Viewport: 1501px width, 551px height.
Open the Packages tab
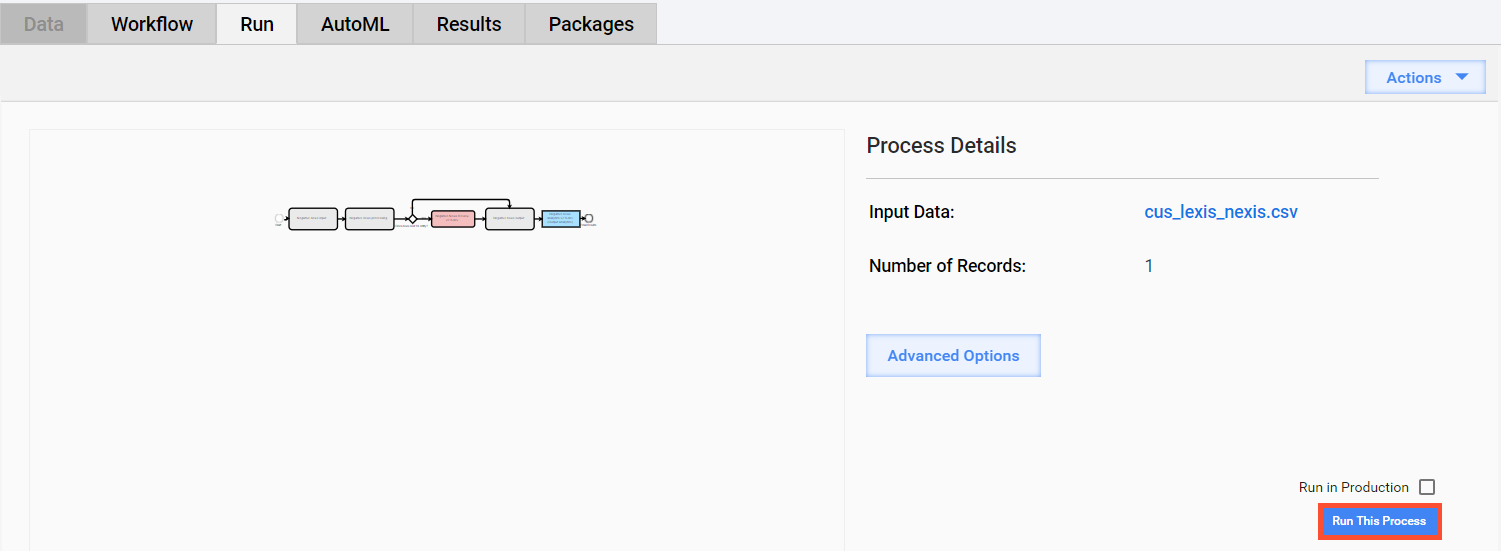(591, 24)
